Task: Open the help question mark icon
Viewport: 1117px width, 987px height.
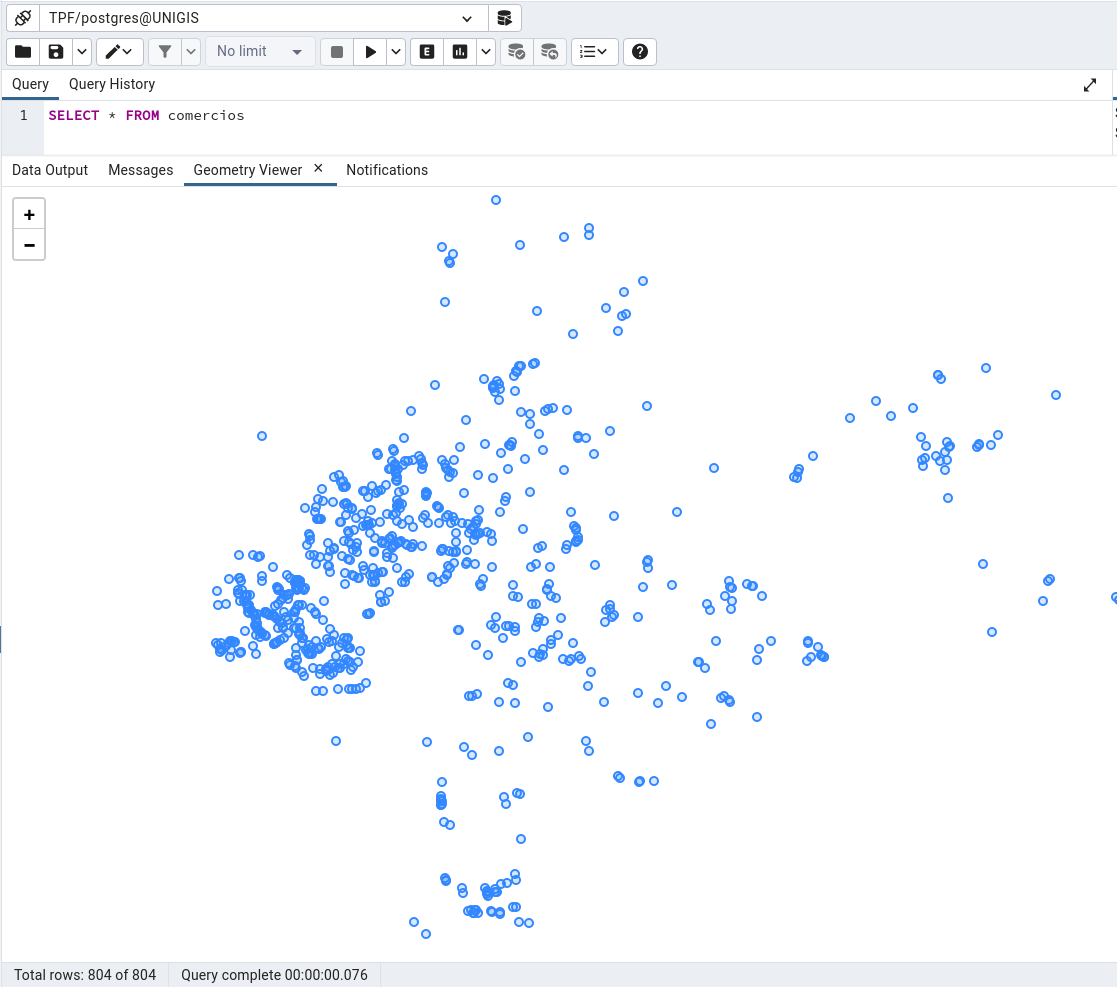Action: tap(640, 51)
